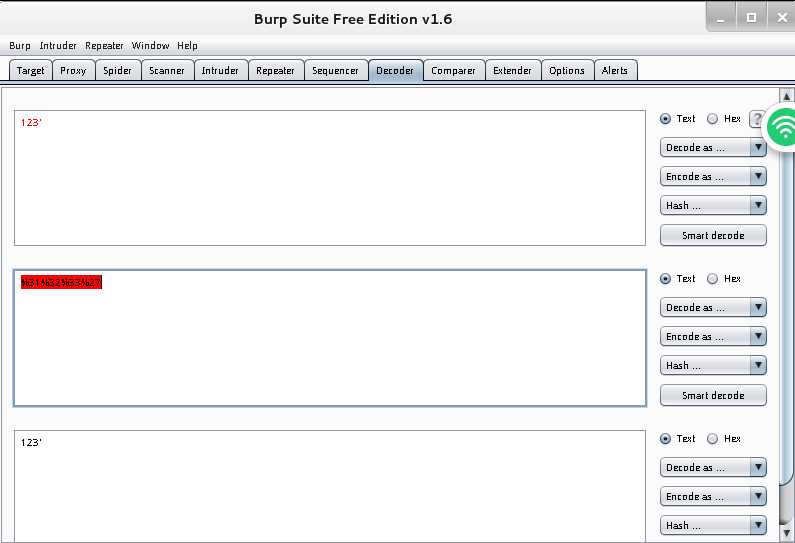Open first panel's Encode as dropdown

tap(713, 176)
